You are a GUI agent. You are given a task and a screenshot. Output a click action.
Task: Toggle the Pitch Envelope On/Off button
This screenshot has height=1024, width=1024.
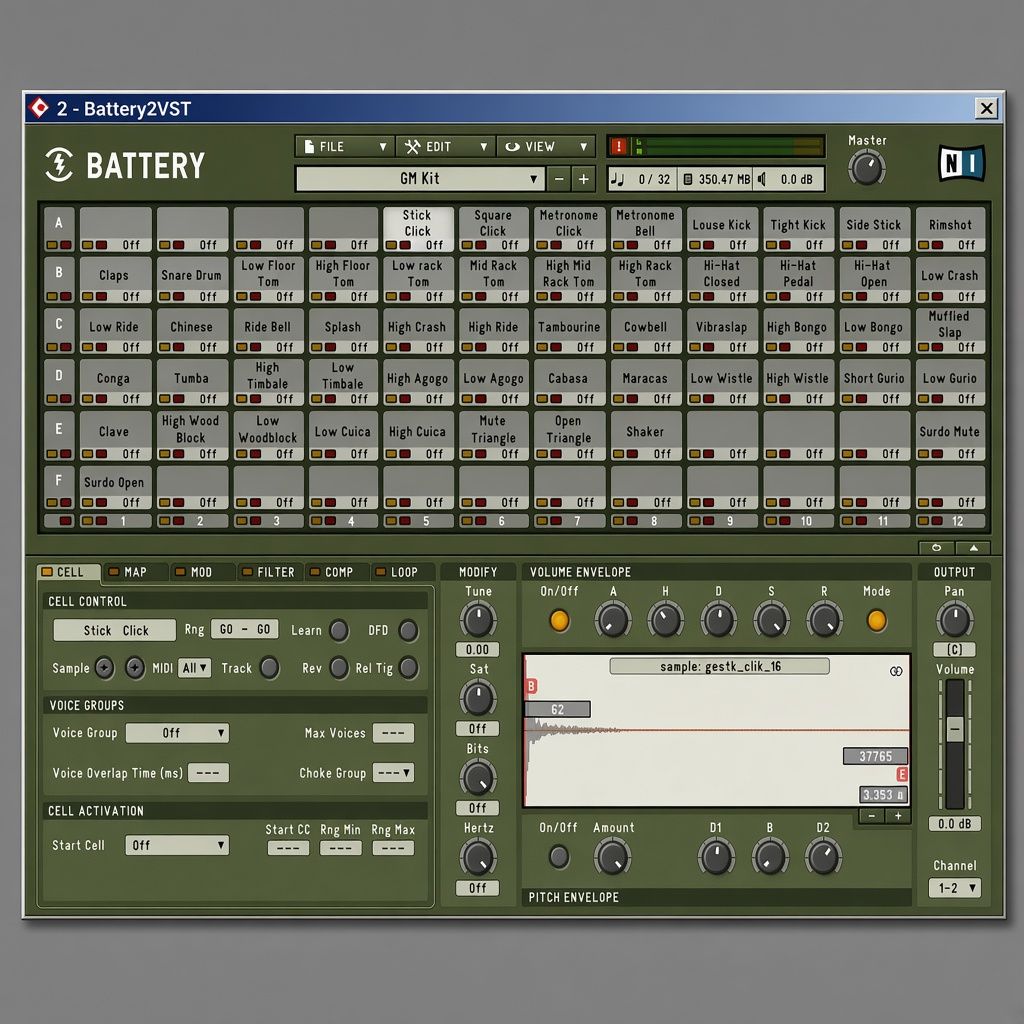click(x=558, y=856)
